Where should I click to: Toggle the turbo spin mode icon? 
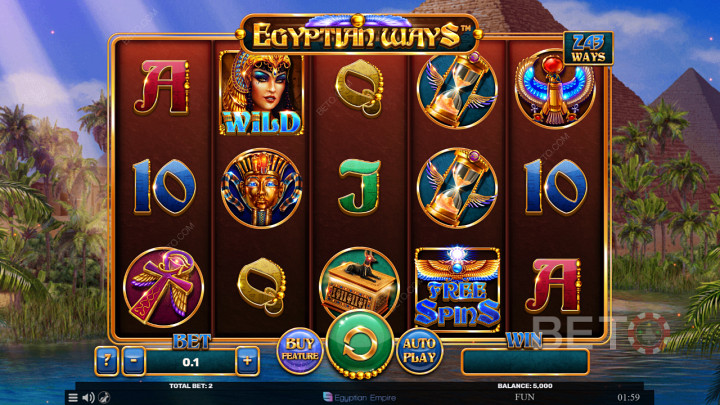[104, 397]
